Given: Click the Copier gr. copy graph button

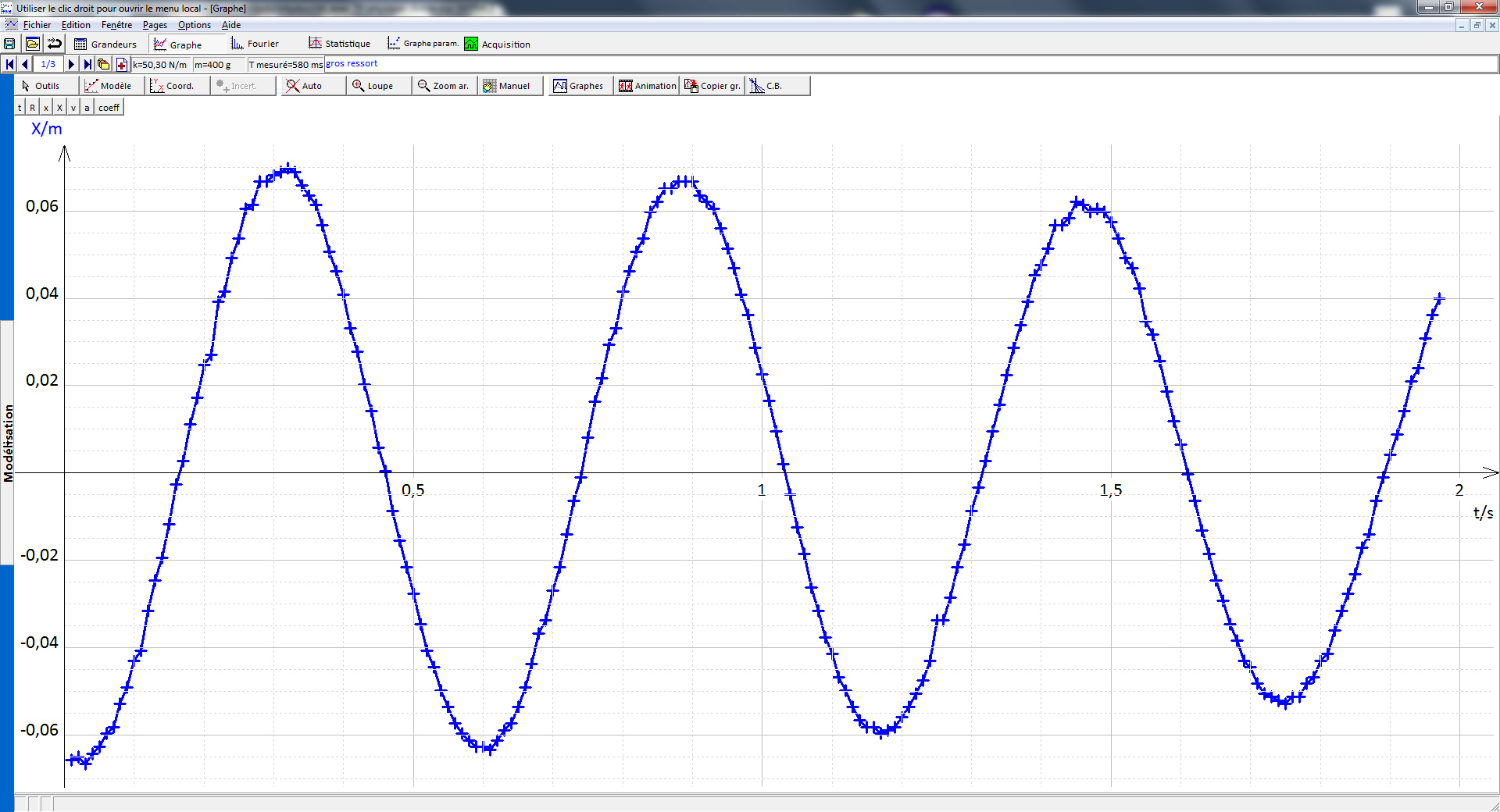Looking at the screenshot, I should 712,86.
